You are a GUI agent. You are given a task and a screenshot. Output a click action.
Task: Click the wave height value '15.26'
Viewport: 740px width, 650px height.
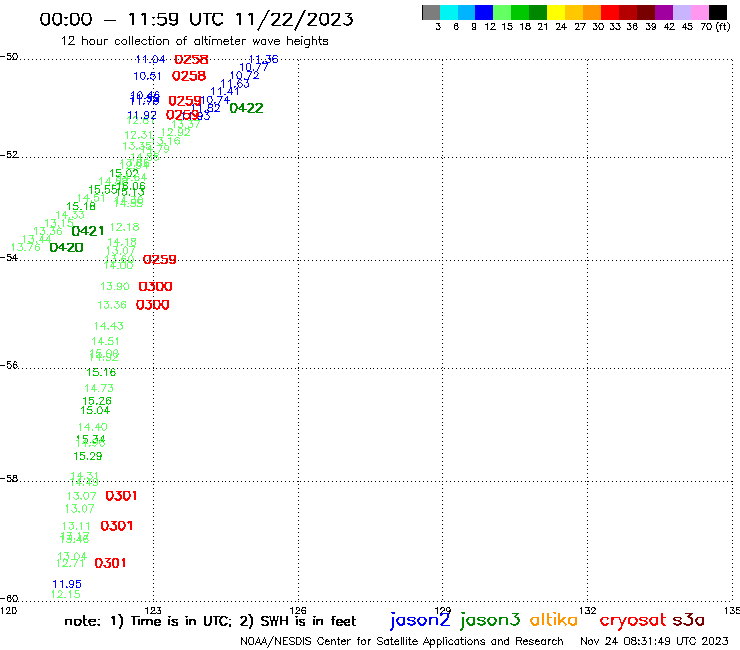coord(97,401)
